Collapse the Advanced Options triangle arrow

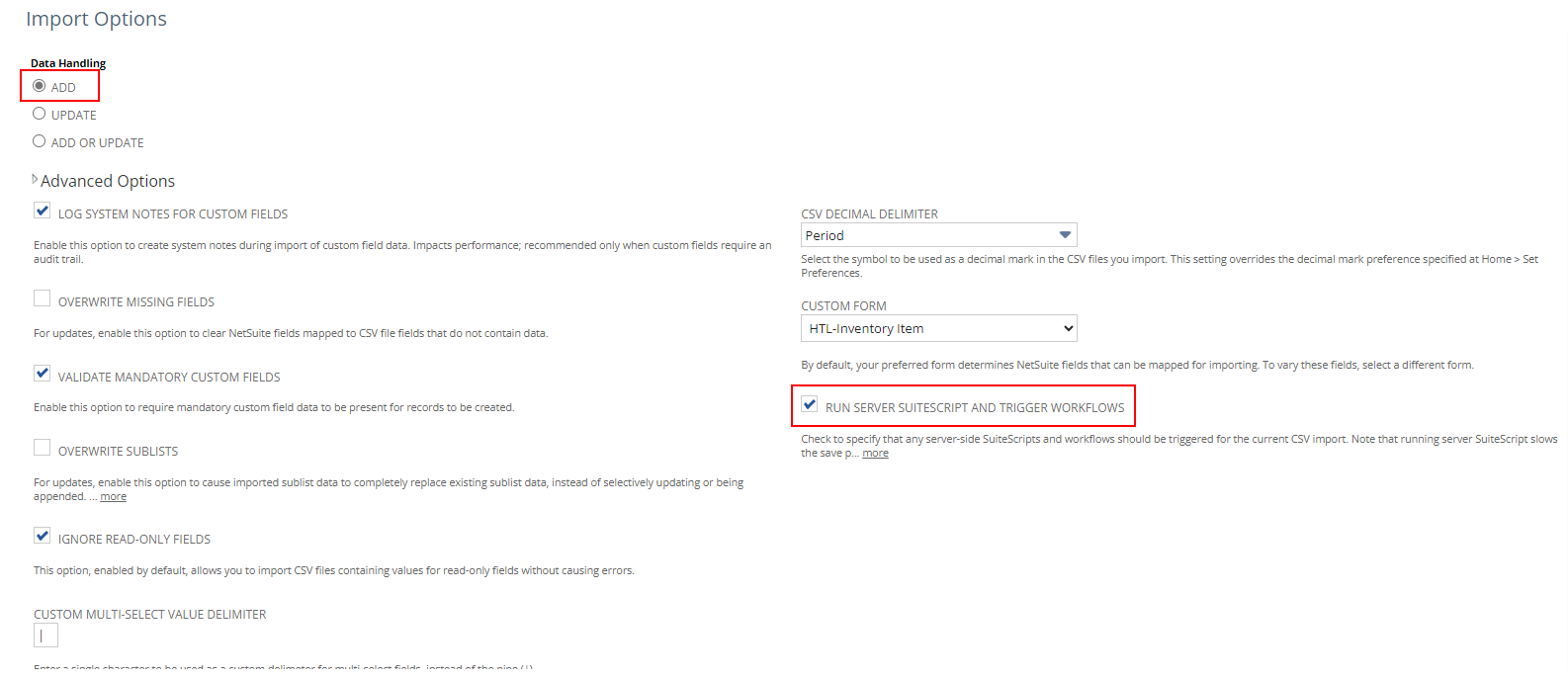pyautogui.click(x=35, y=180)
